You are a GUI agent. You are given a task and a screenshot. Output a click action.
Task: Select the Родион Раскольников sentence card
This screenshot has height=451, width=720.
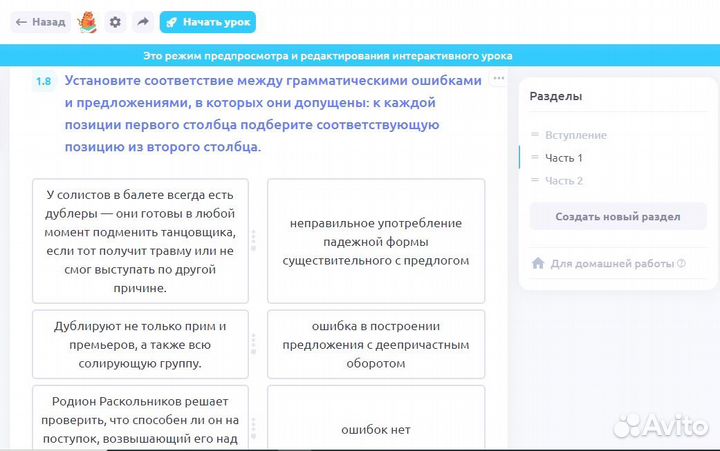coord(140,418)
